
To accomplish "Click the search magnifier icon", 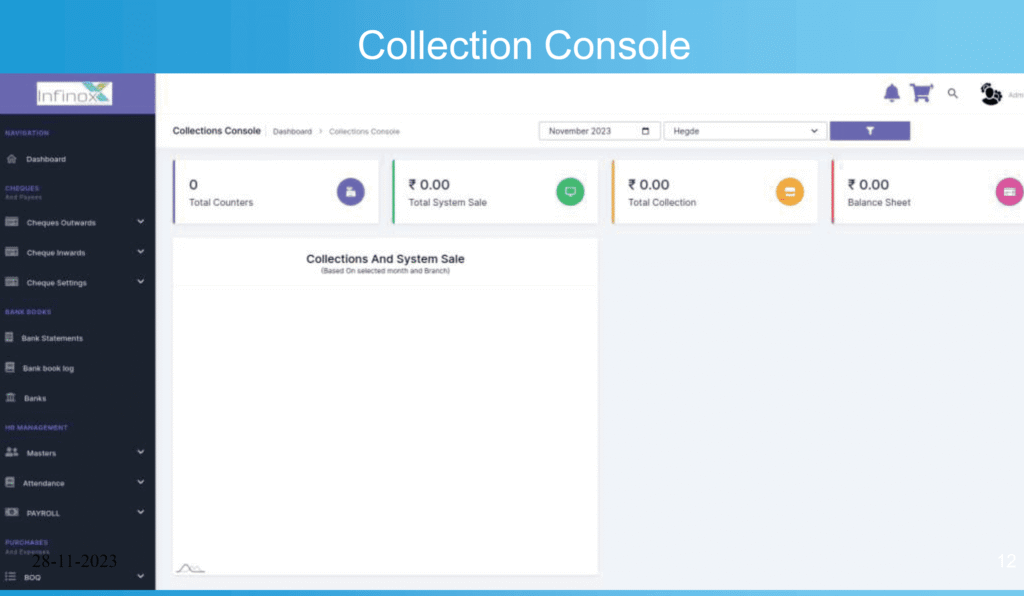I will pyautogui.click(x=953, y=93).
